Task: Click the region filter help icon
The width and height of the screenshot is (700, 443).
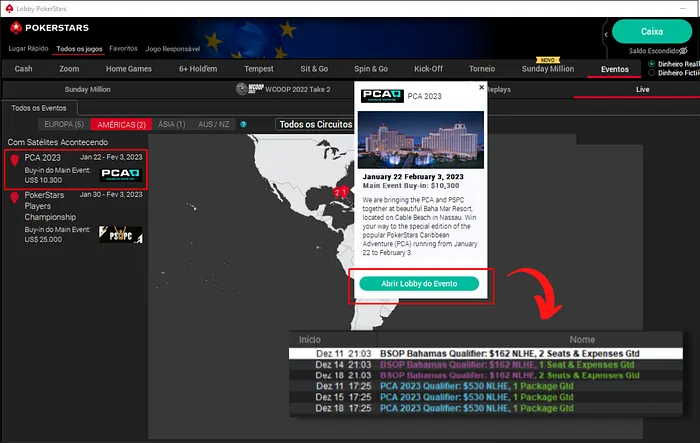Action: coord(243,124)
